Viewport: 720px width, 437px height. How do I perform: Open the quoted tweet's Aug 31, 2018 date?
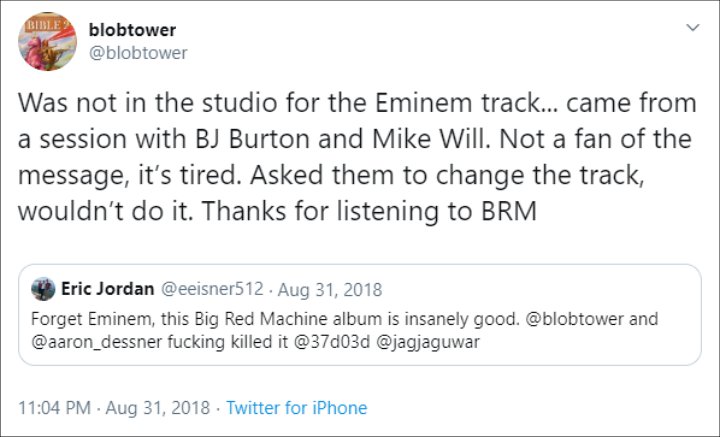pos(330,290)
